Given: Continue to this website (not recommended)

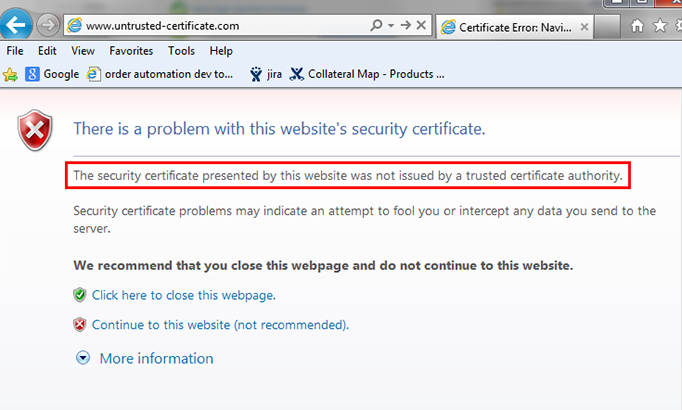Looking at the screenshot, I should [x=220, y=325].
